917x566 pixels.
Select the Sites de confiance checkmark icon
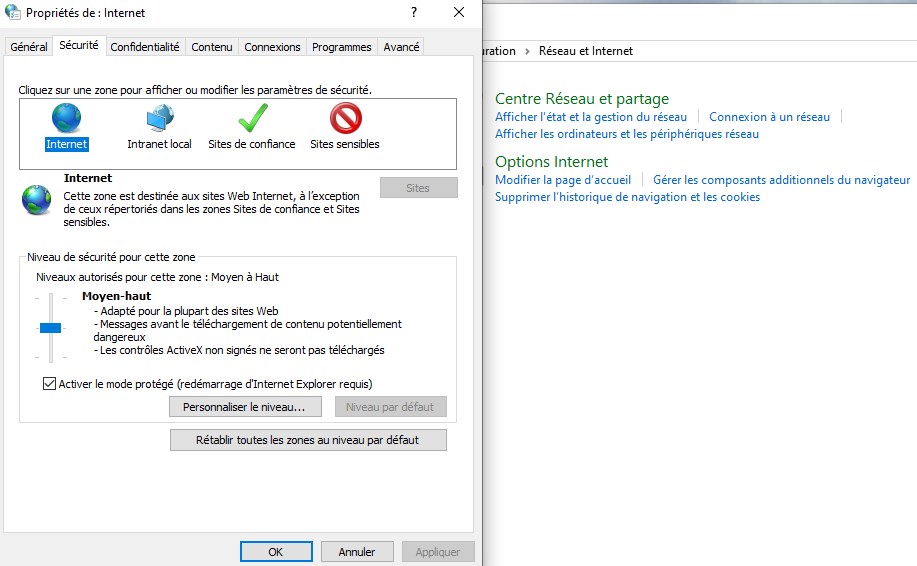[x=252, y=119]
